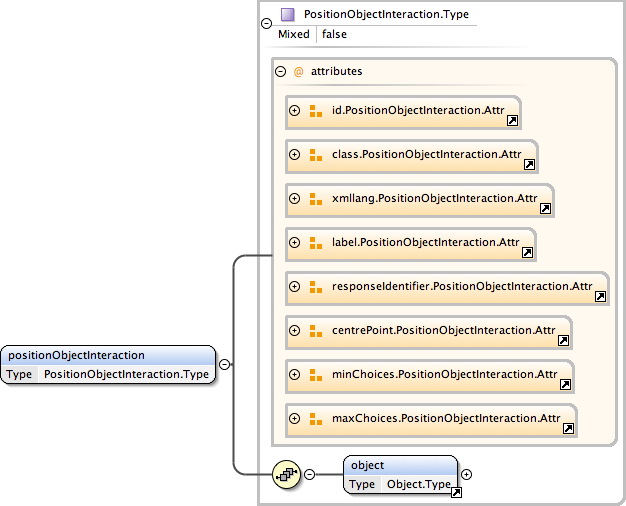Click the orange @ attributes icon
The width and height of the screenshot is (626, 506).
pos(298,72)
